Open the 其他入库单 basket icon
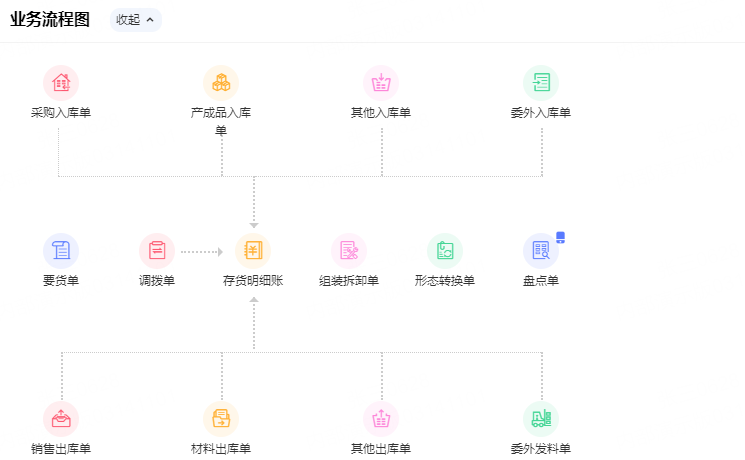Image resolution: width=745 pixels, height=460 pixels. point(381,83)
